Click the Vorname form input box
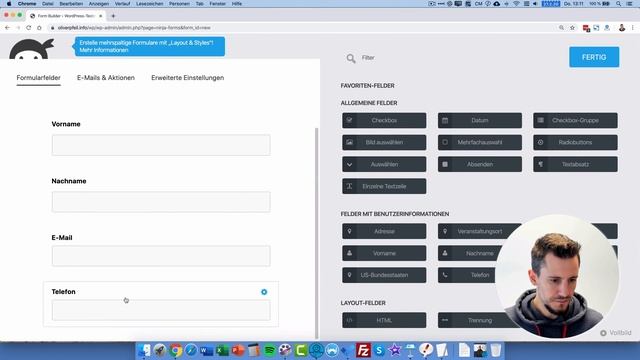 (161, 145)
